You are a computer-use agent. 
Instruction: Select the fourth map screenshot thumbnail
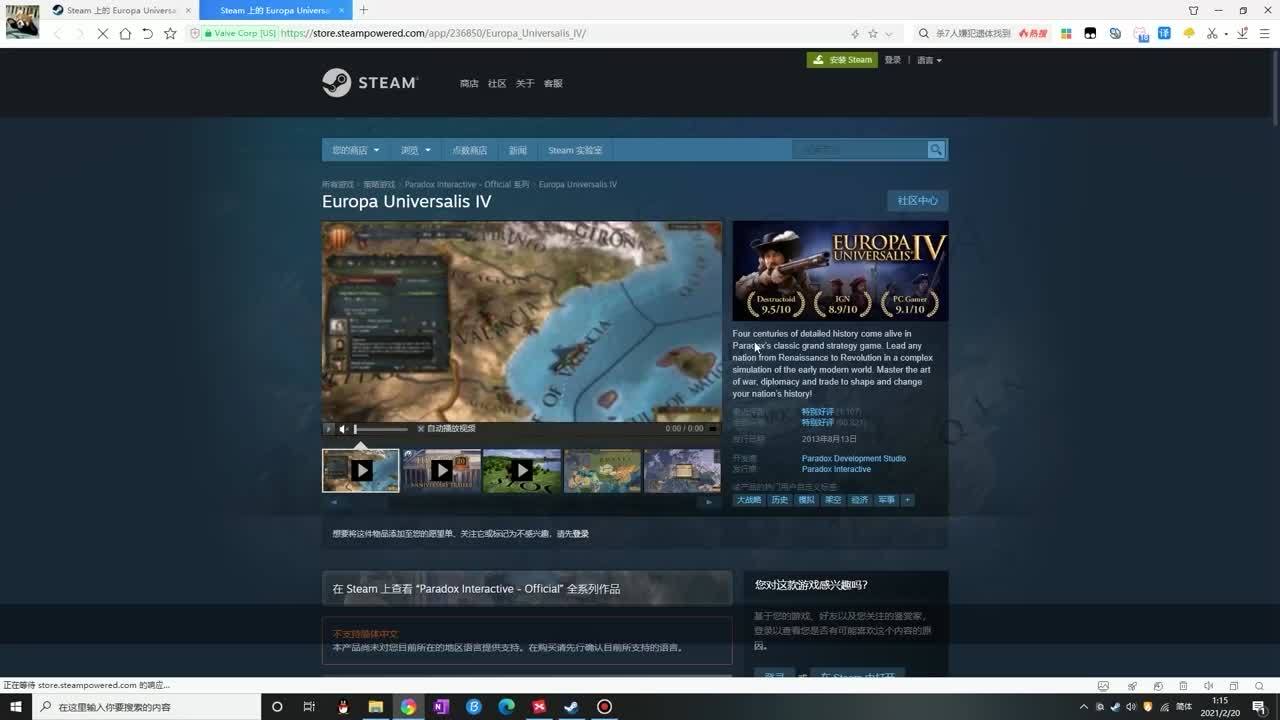602,470
